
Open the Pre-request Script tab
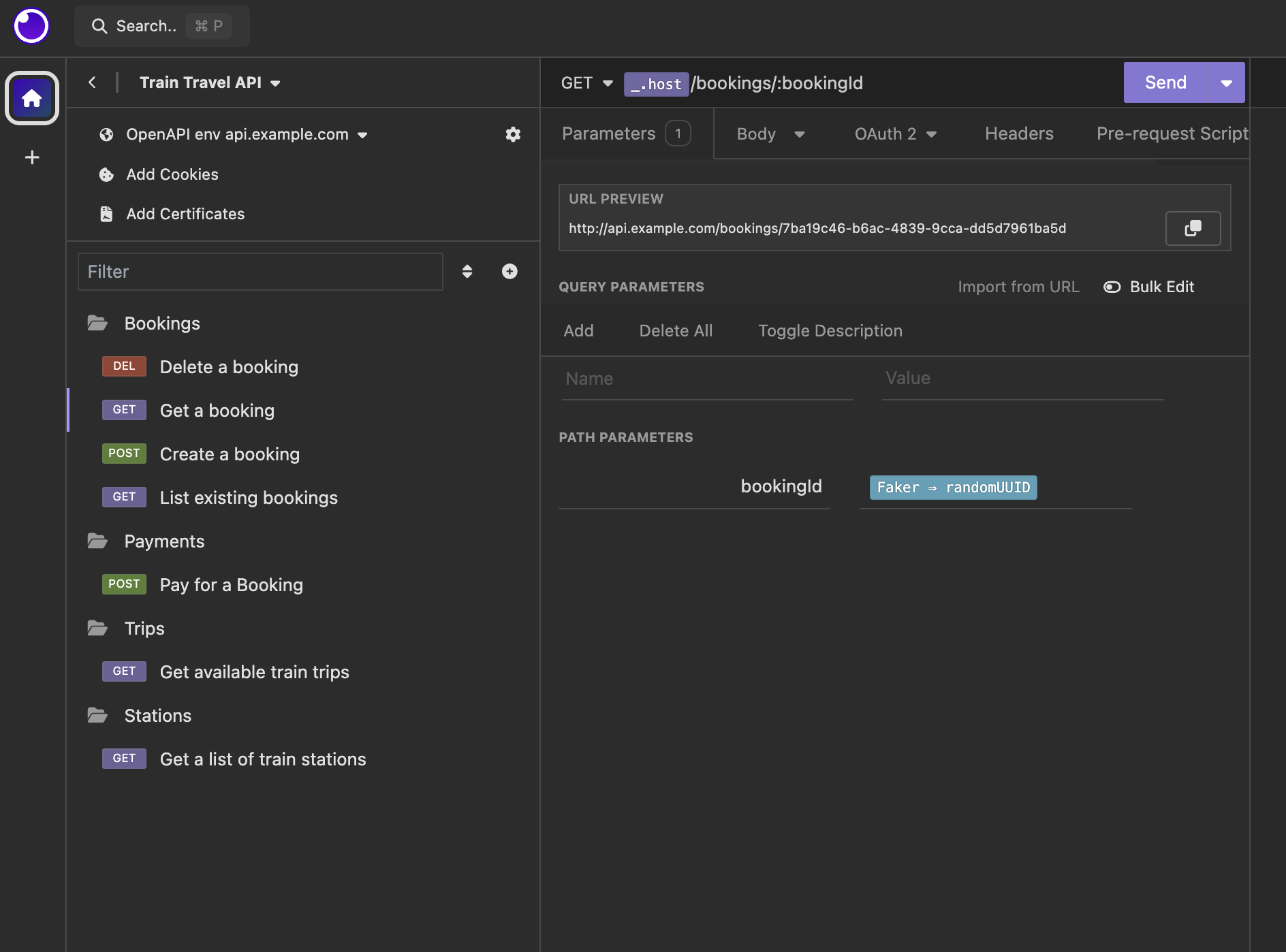coord(1172,133)
